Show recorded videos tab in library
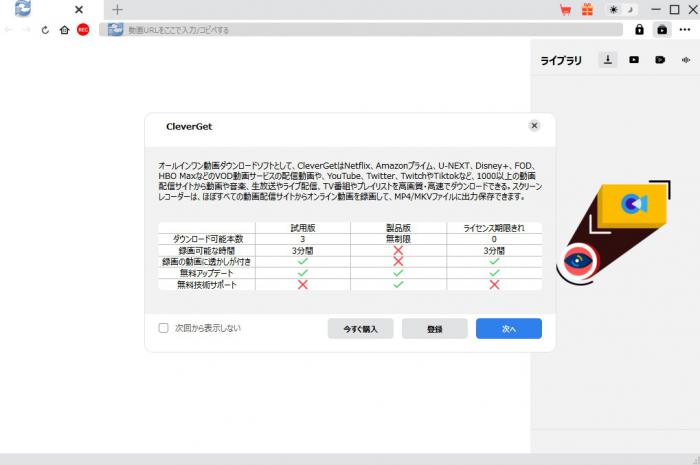 pyautogui.click(x=660, y=59)
